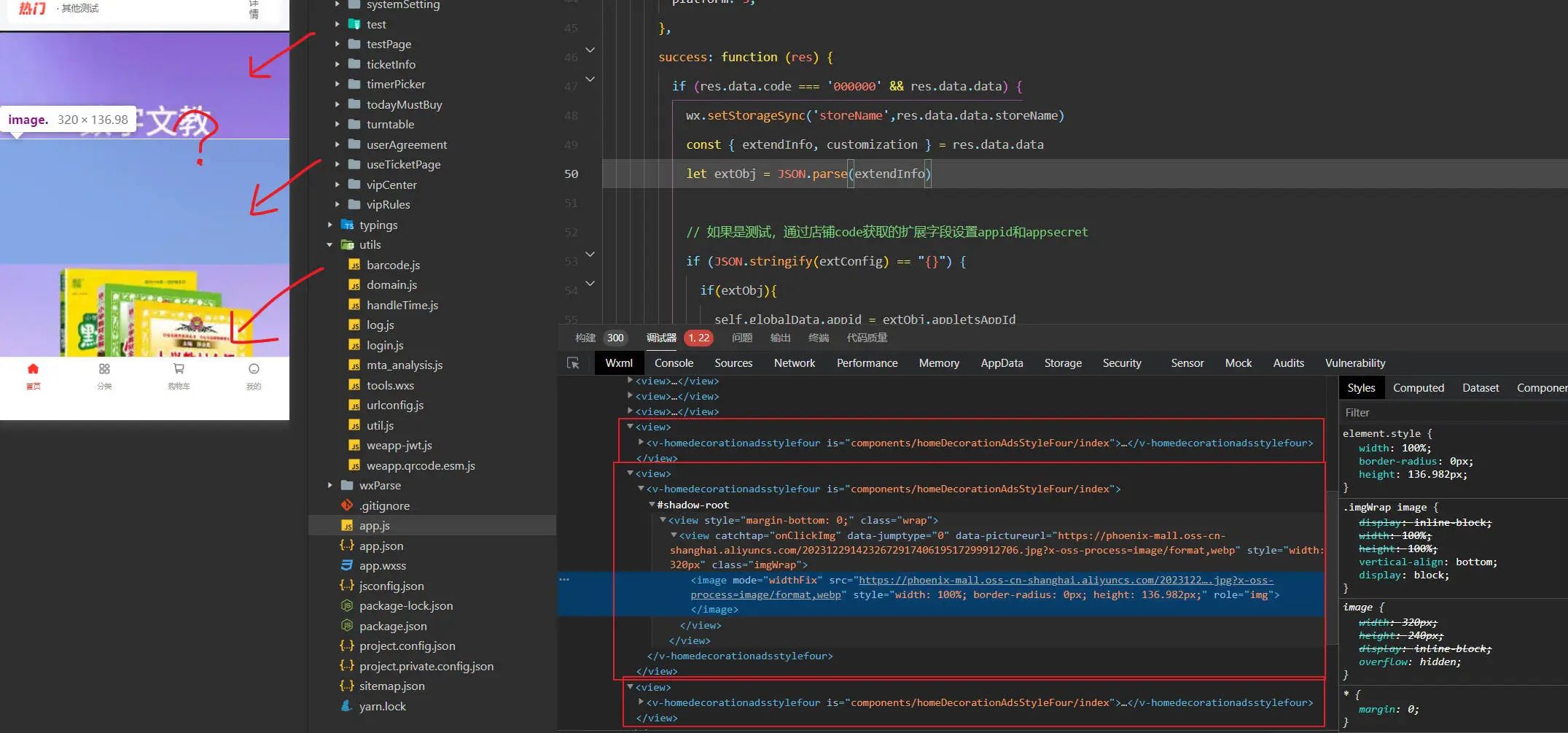Click the git icon next to .gitignore
1568x733 pixels.
[347, 505]
